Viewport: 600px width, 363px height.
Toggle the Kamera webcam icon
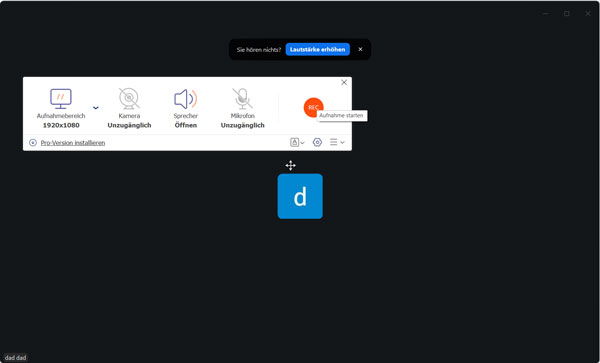coord(129,98)
